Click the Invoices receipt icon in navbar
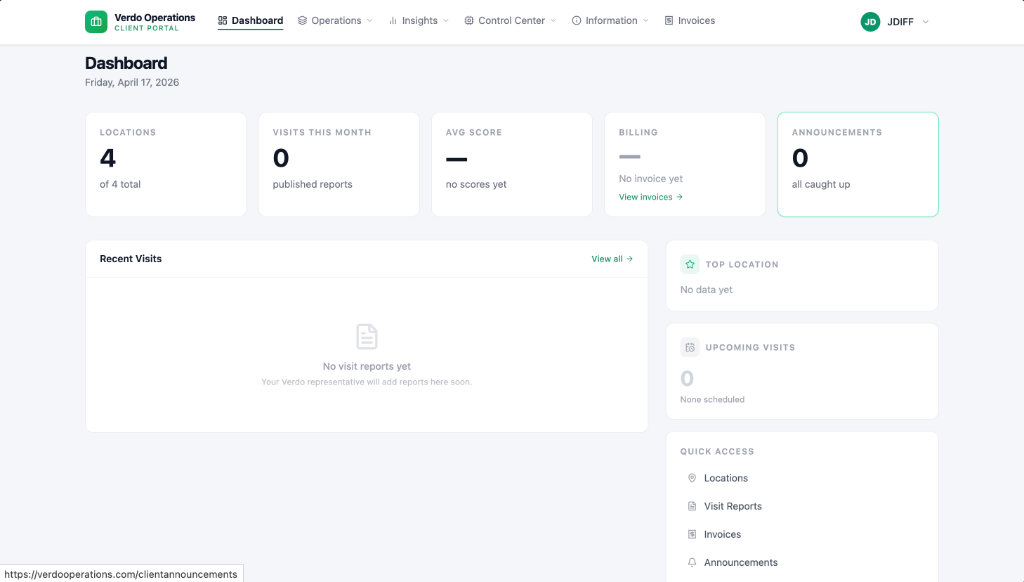The image size is (1024, 582). (x=669, y=21)
